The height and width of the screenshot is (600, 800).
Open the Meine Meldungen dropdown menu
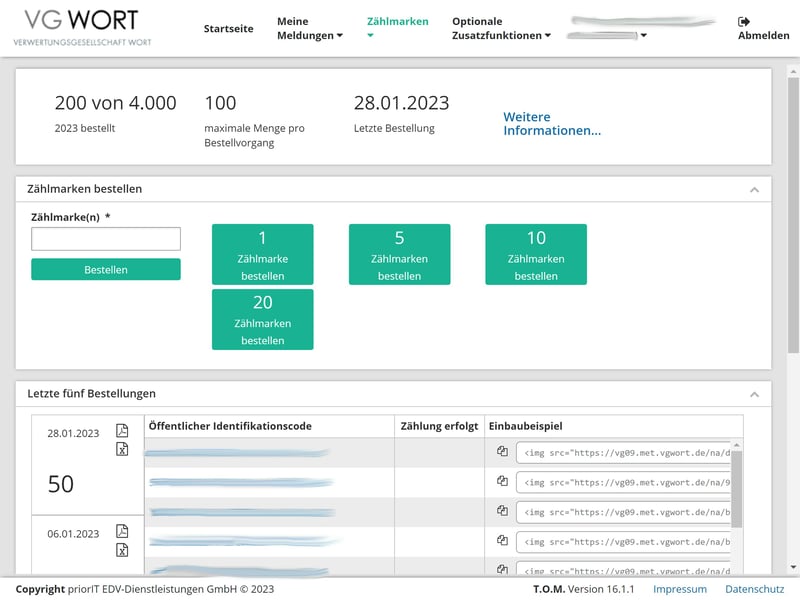309,28
